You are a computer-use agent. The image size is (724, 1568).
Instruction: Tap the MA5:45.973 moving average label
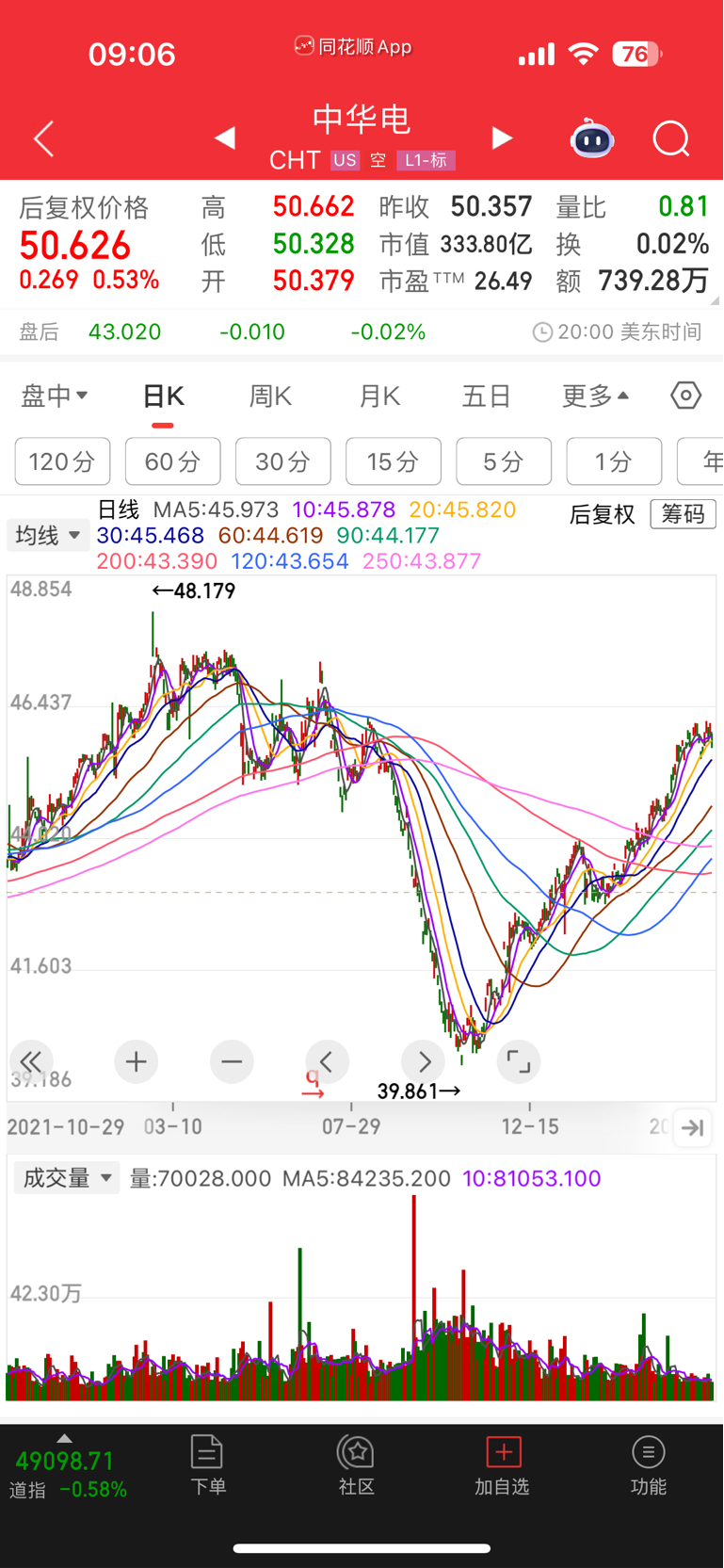(217, 510)
